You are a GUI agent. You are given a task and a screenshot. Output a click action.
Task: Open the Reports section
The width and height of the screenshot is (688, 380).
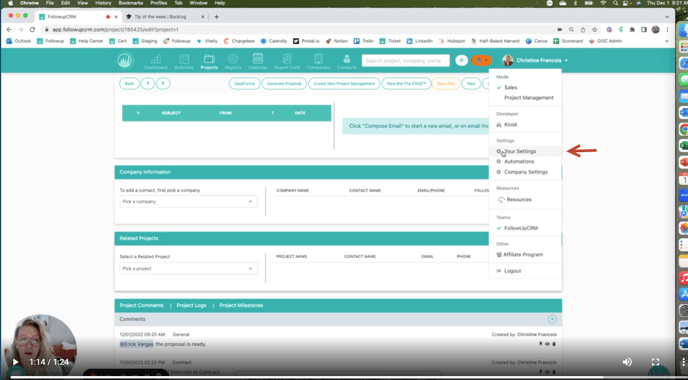pos(233,61)
